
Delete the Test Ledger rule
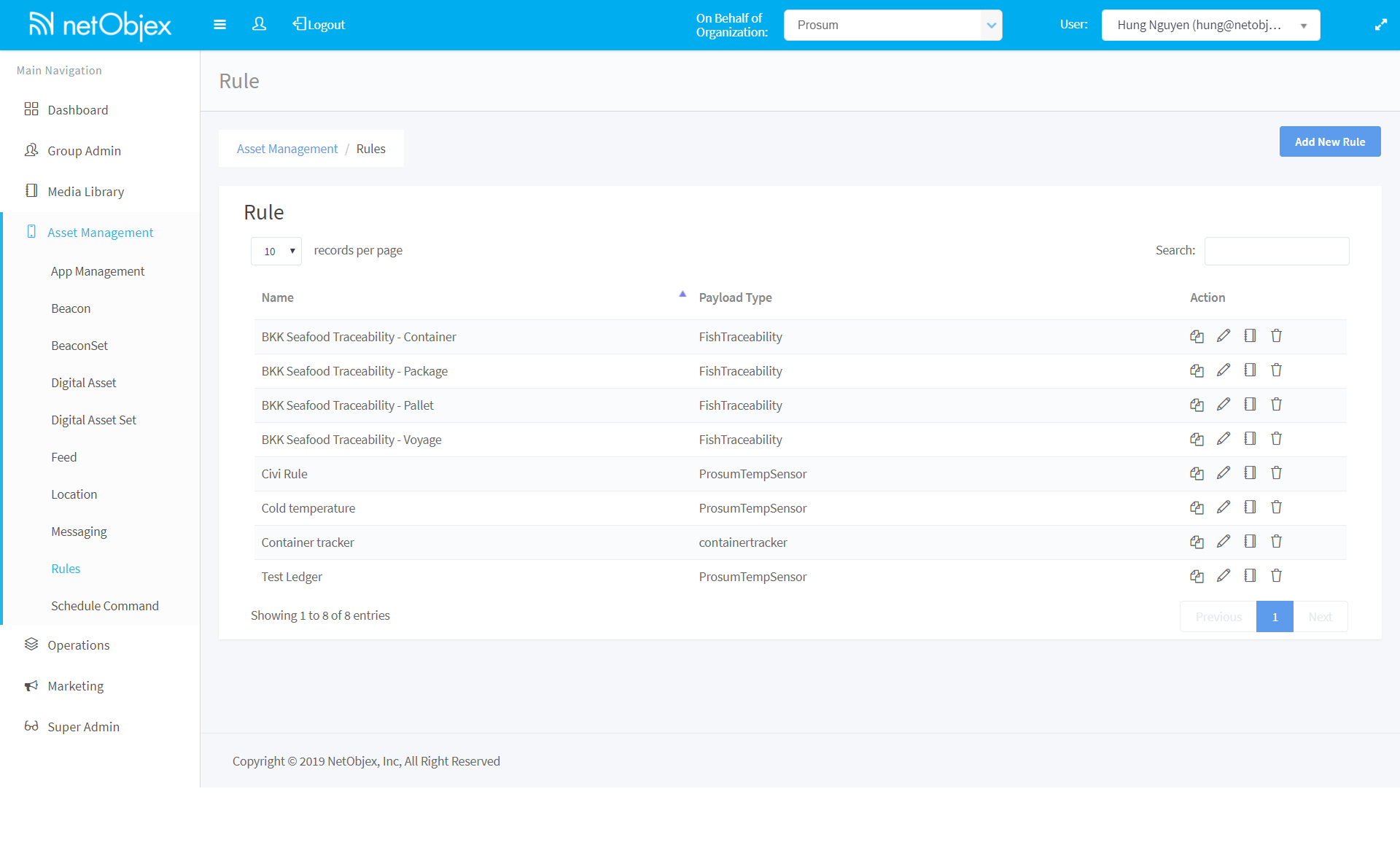1276,576
